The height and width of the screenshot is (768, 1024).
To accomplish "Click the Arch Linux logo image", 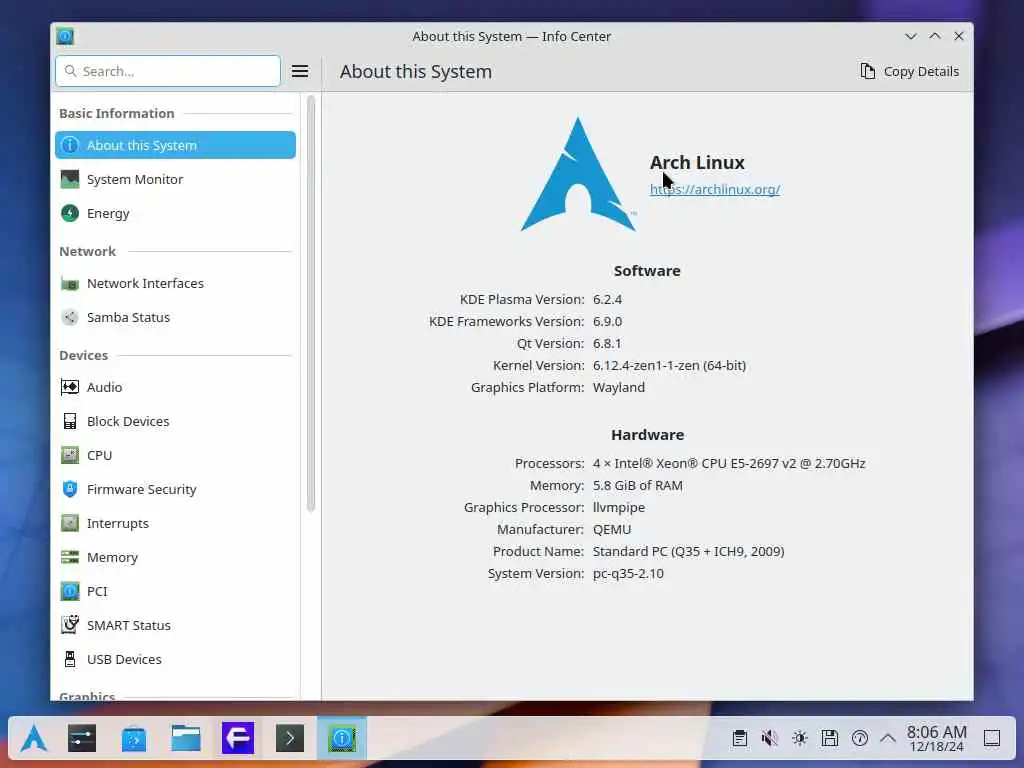I will coord(578,174).
